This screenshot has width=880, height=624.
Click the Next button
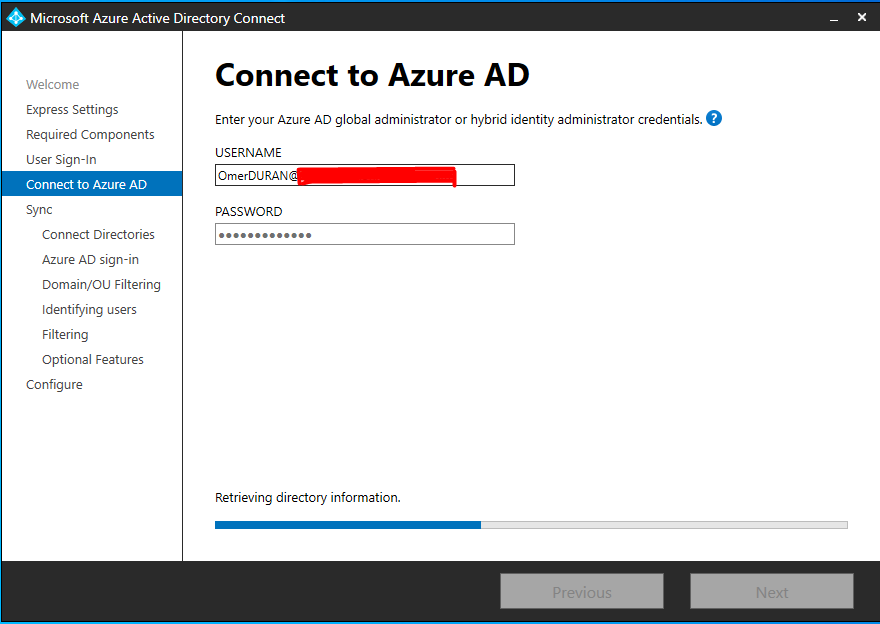772,591
